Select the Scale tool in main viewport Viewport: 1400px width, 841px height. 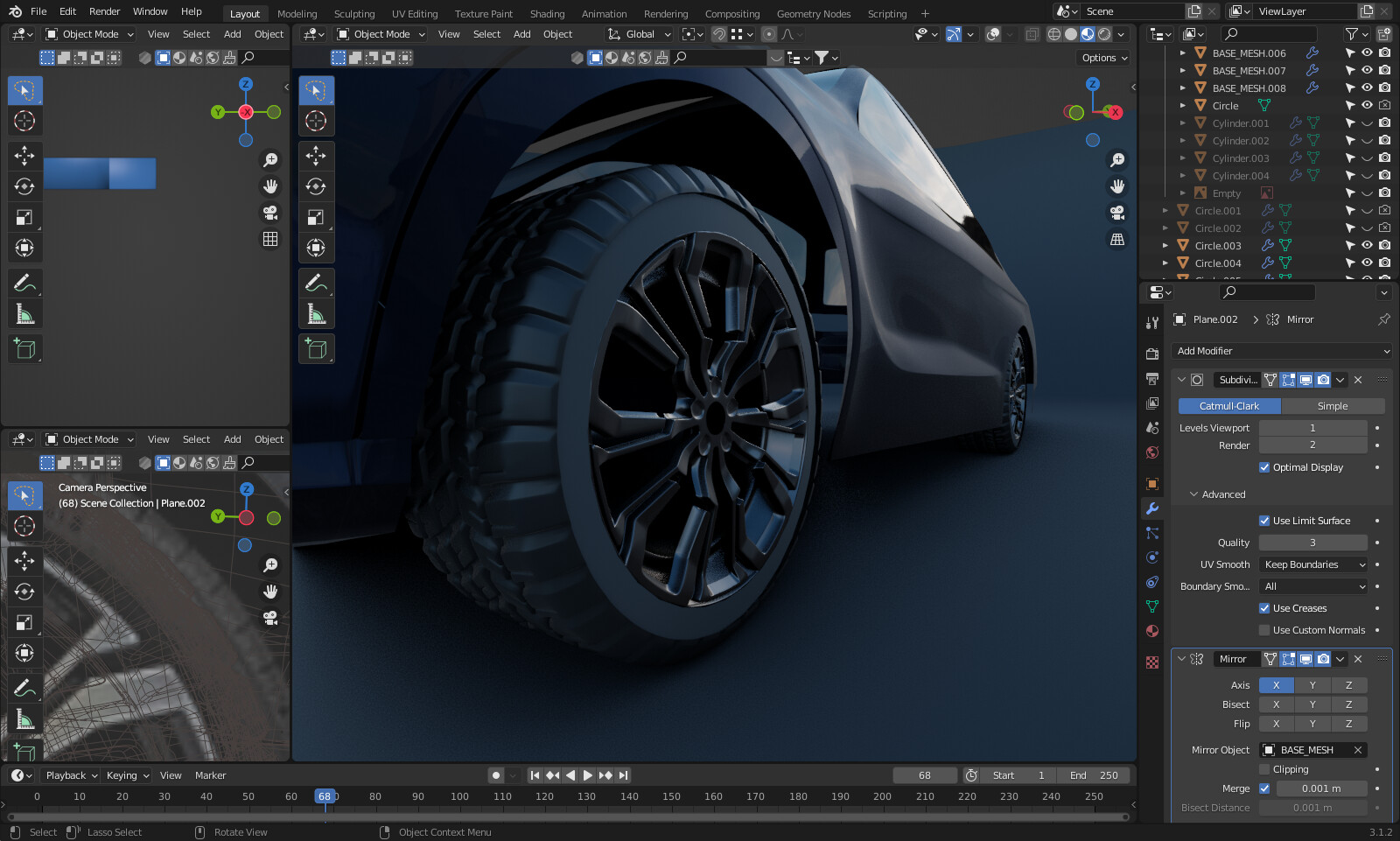pyautogui.click(x=316, y=217)
